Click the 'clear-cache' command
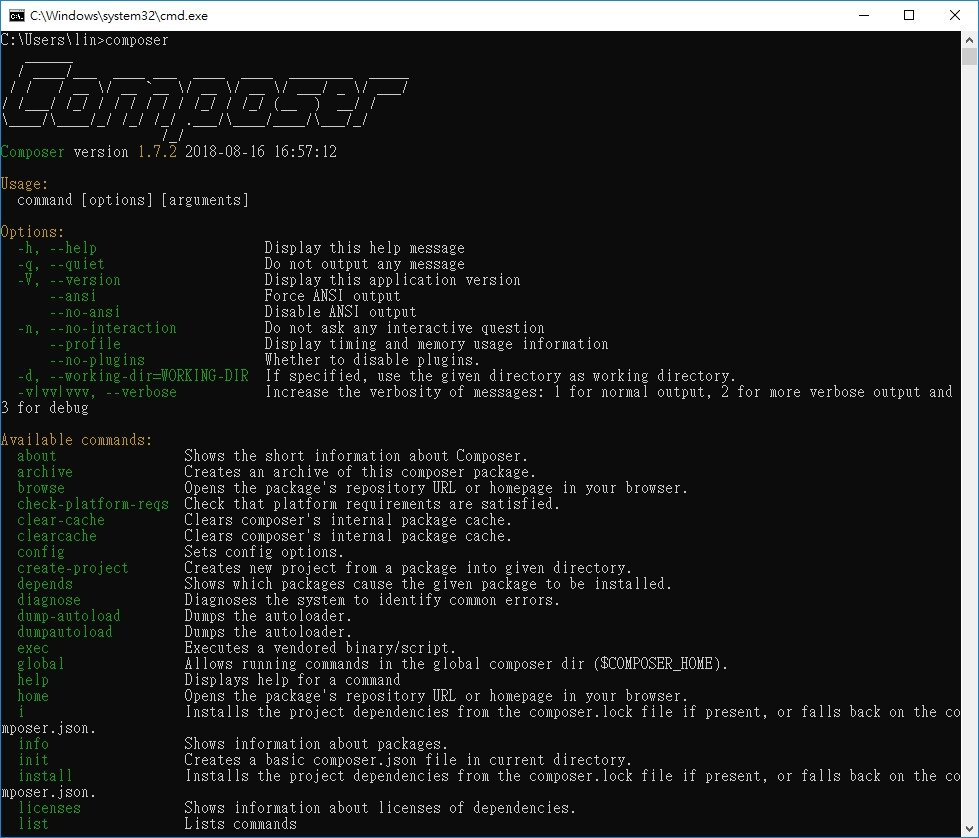Image resolution: width=979 pixels, height=838 pixels. tap(61, 520)
